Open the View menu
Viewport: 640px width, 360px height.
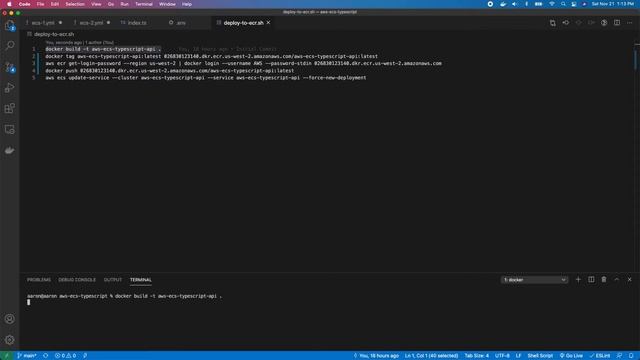click(96, 4)
